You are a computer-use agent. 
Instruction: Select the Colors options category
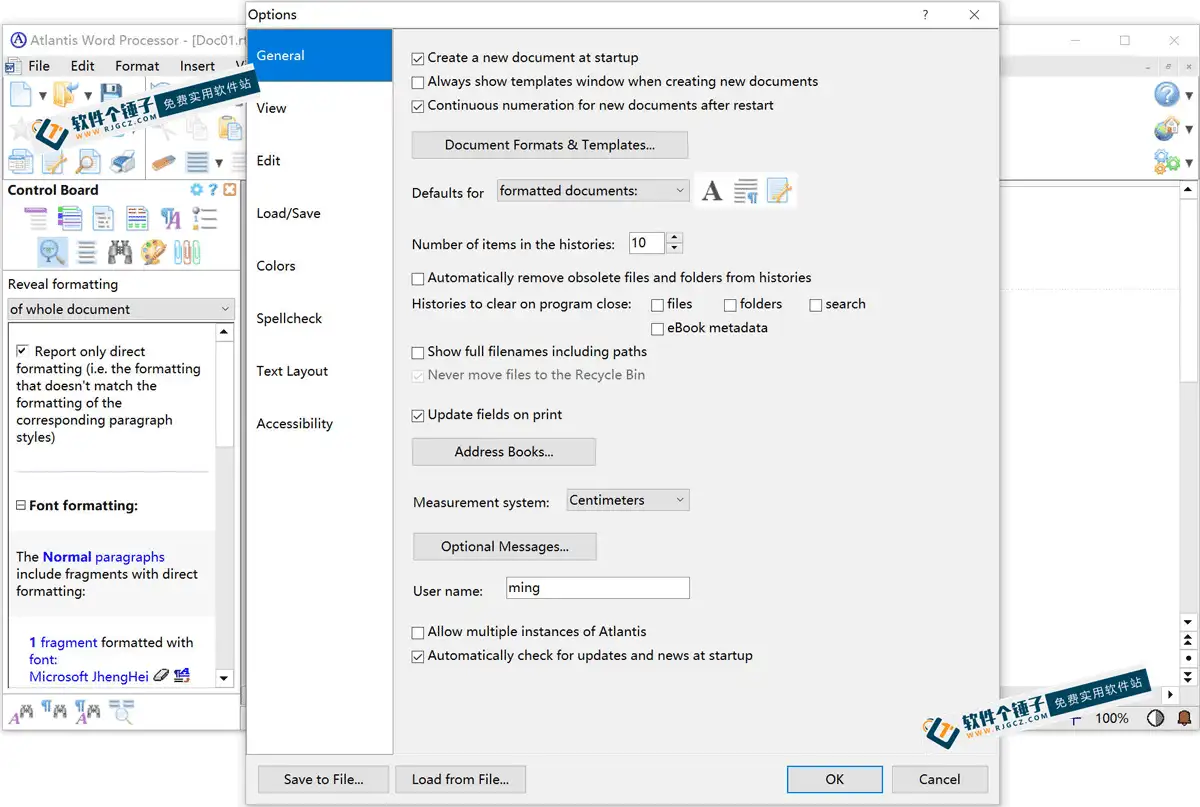point(319,266)
